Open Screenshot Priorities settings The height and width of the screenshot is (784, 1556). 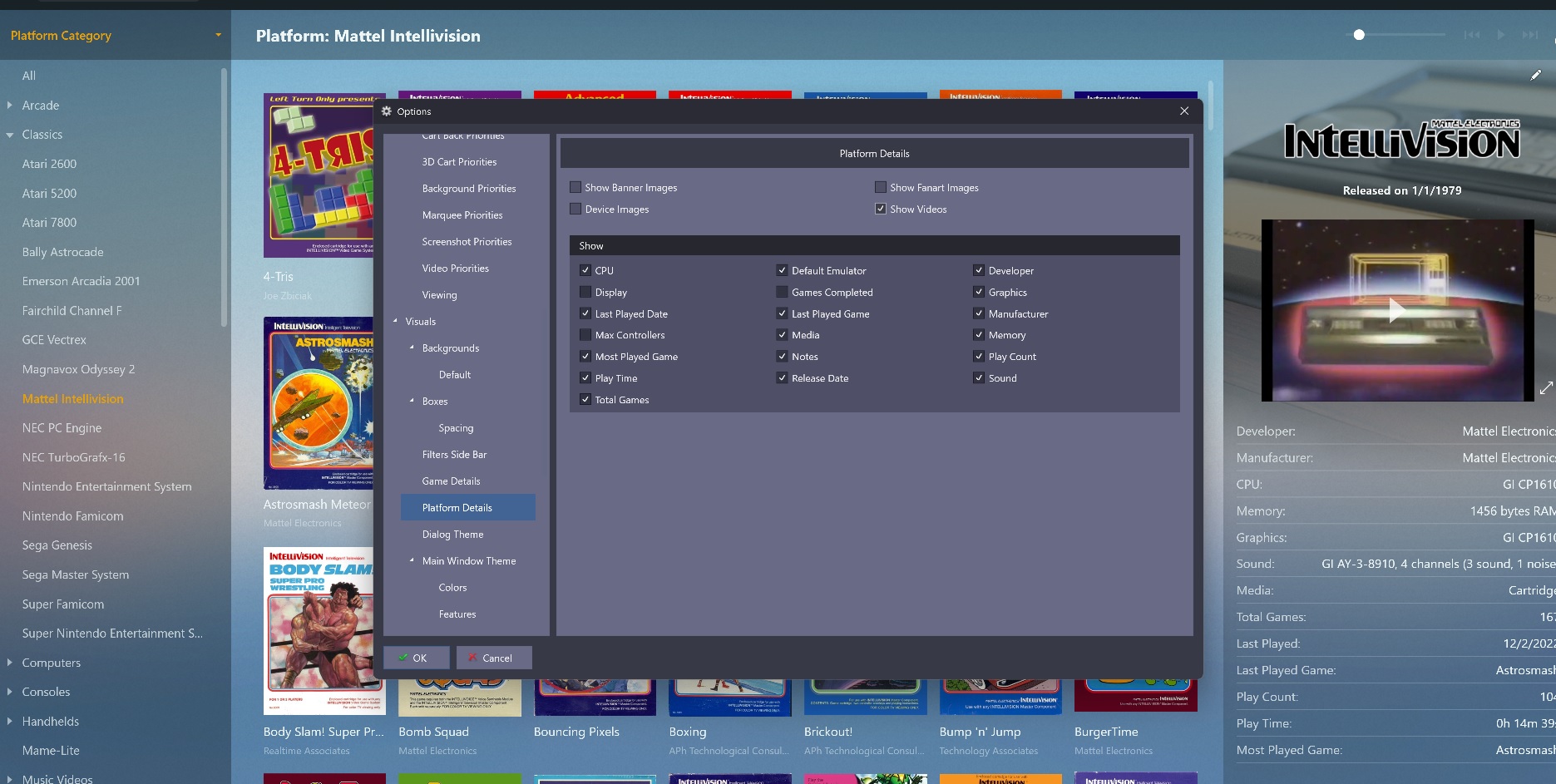pos(467,242)
